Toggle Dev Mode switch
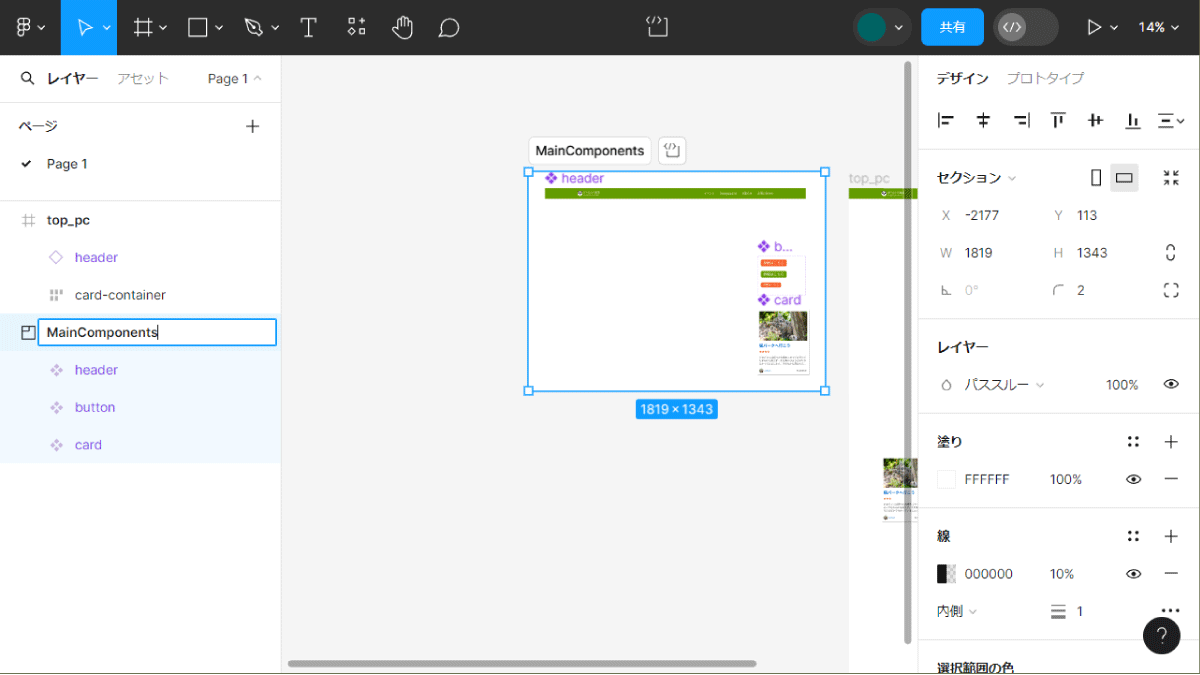Image resolution: width=1200 pixels, height=675 pixels. (1025, 27)
